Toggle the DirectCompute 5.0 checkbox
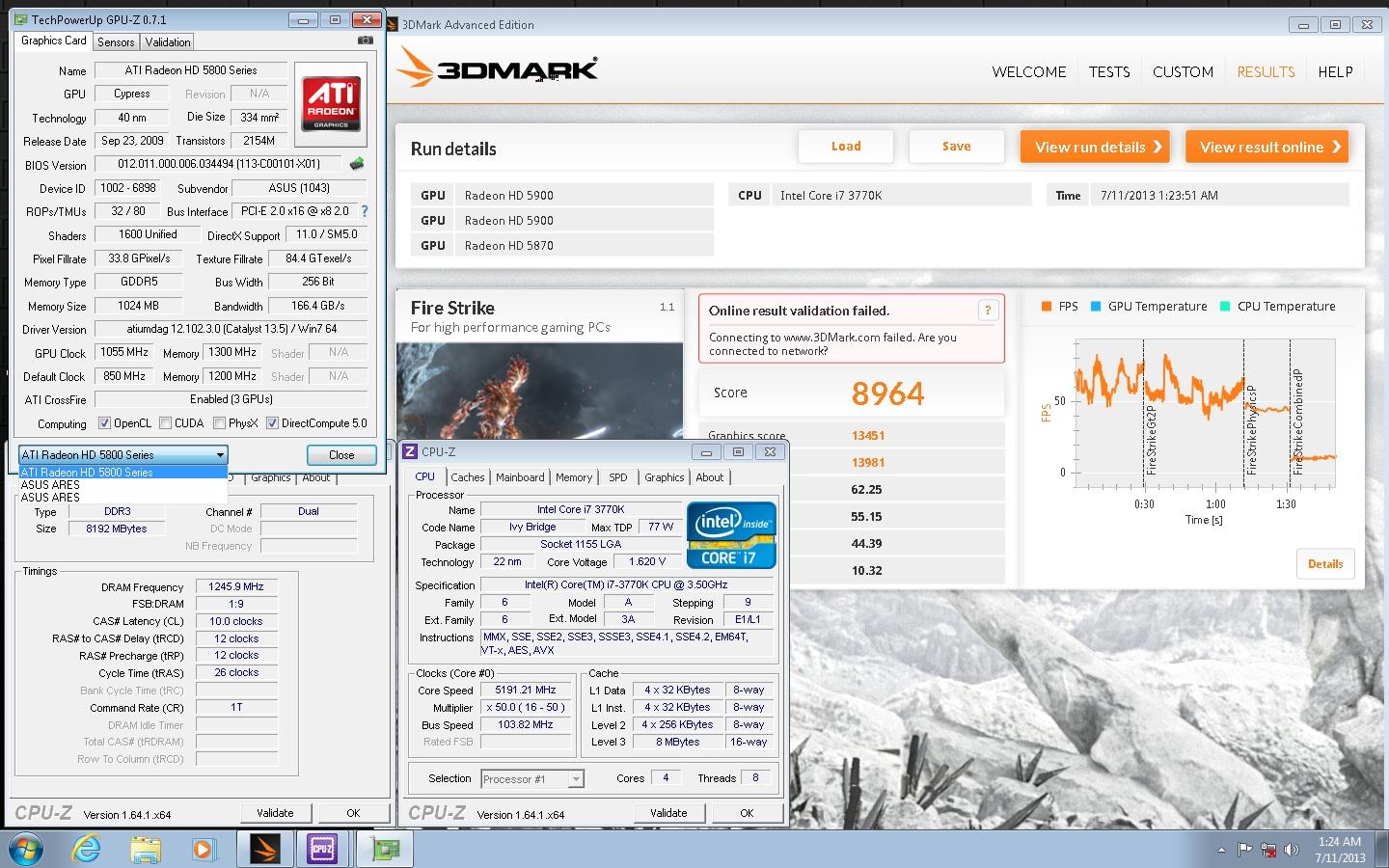Screen dimensions: 1389x868 pyautogui.click(x=272, y=422)
